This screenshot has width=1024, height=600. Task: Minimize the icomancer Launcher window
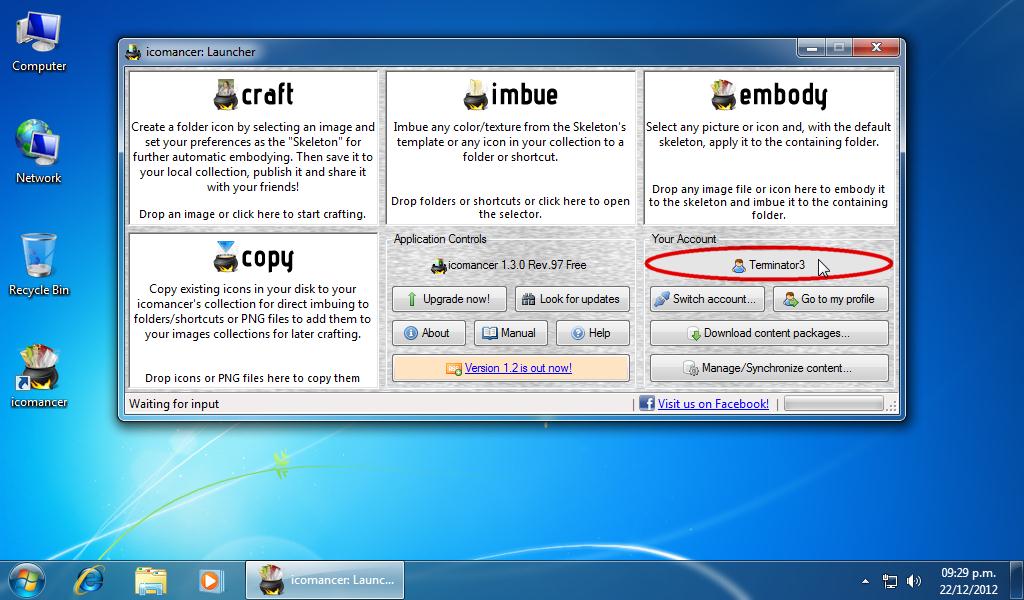(x=811, y=48)
